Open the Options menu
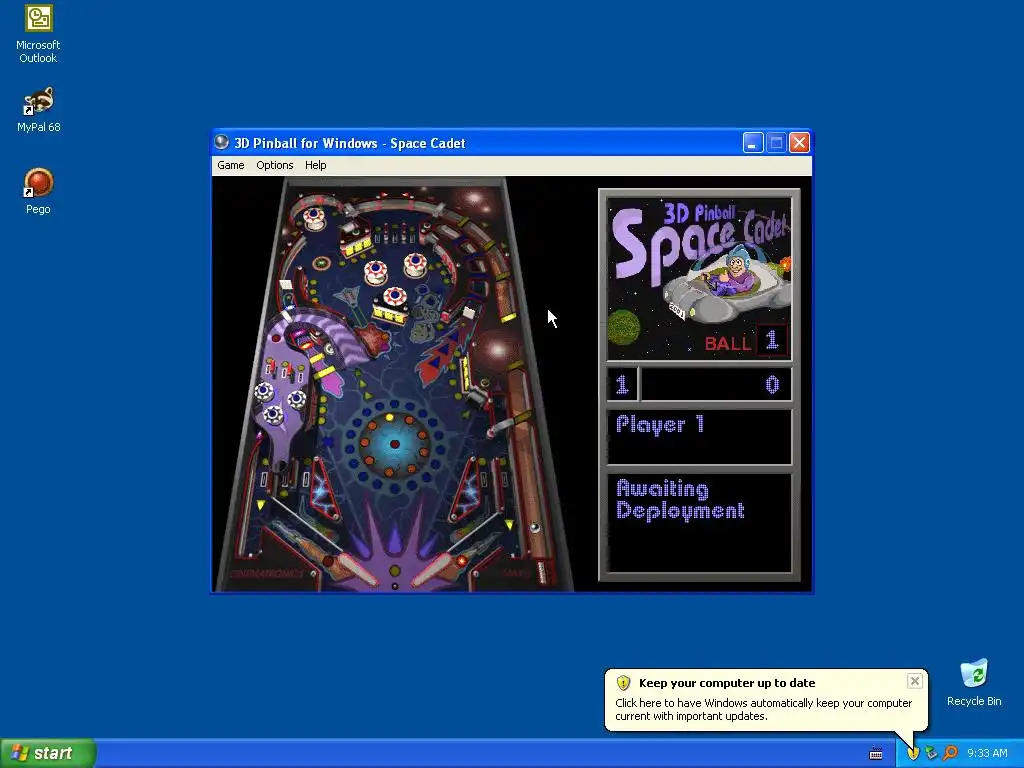This screenshot has width=1024, height=768. (x=274, y=165)
